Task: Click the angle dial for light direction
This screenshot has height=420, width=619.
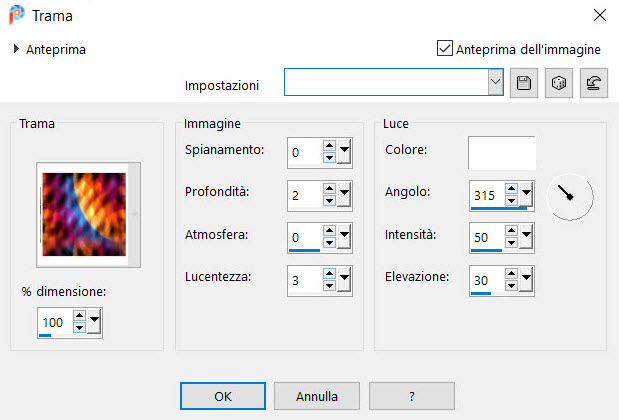Action: click(570, 197)
